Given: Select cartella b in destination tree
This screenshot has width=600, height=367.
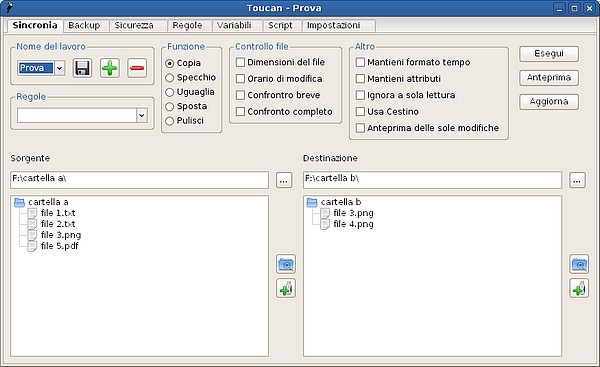Looking at the screenshot, I should [x=341, y=202].
